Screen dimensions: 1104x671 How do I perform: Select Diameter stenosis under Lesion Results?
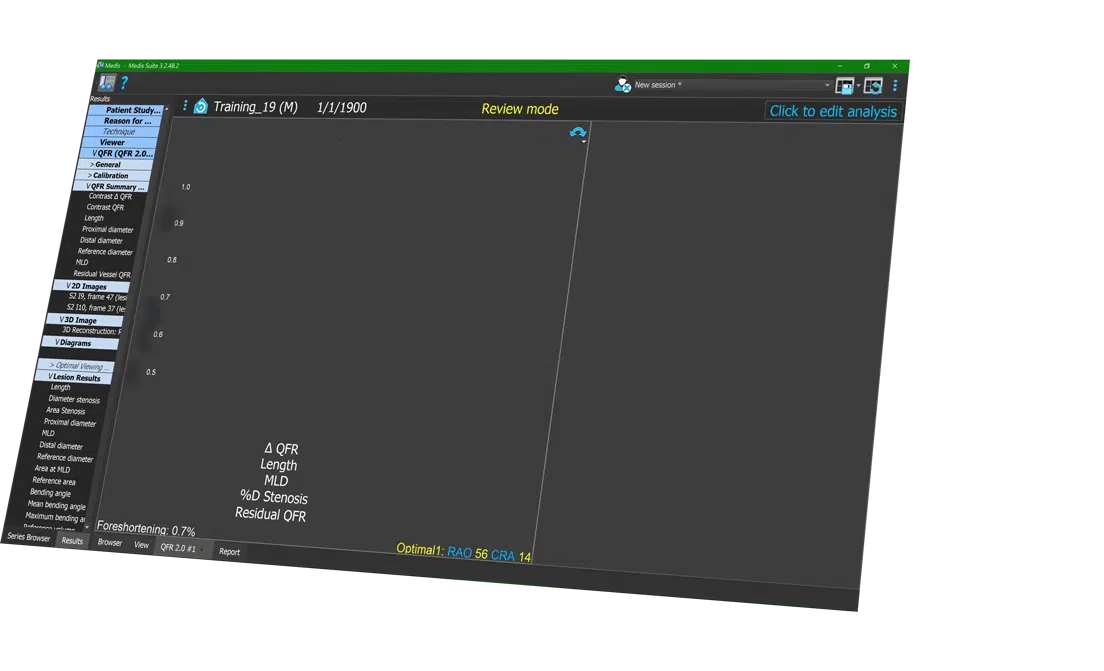[x=74, y=399]
